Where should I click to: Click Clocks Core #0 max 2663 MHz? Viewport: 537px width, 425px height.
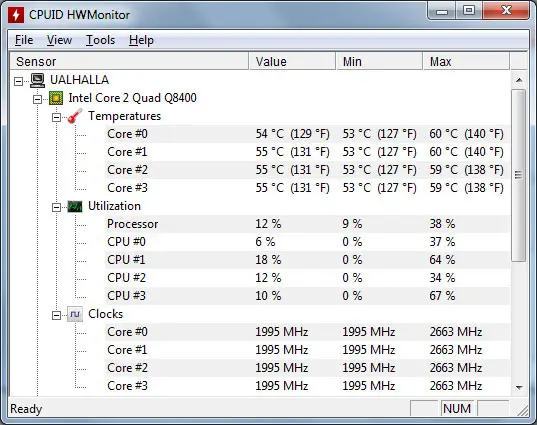[x=456, y=332]
